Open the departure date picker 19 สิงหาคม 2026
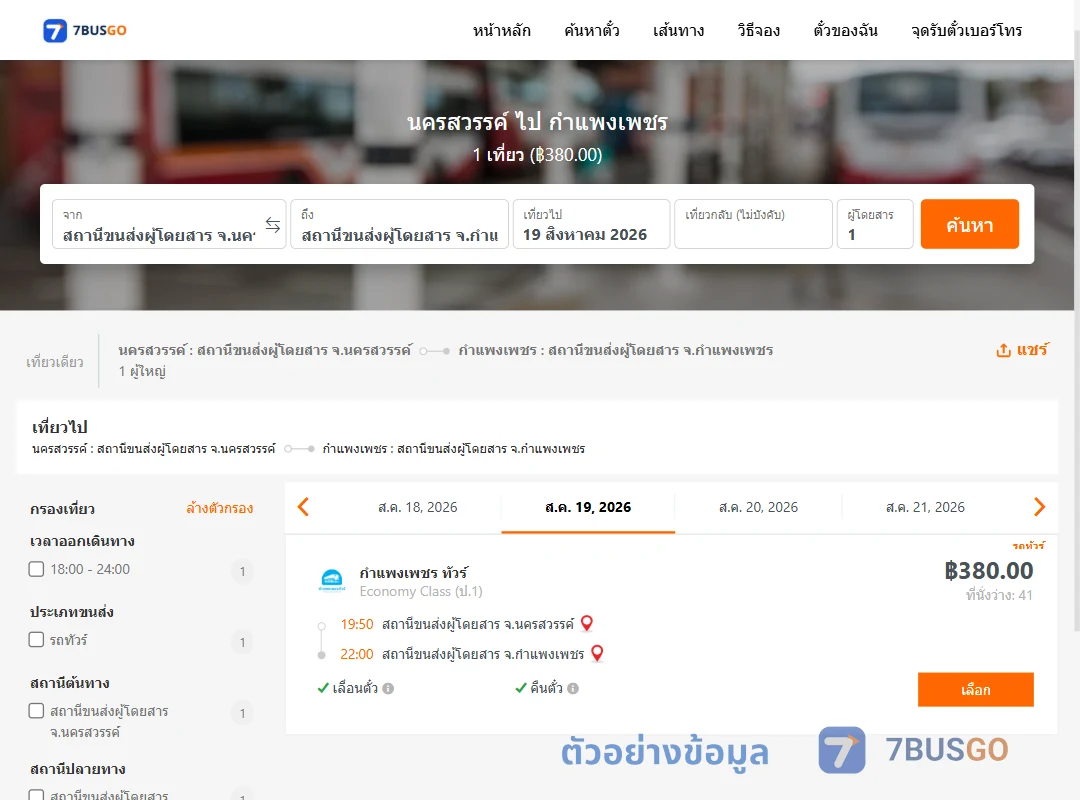The image size is (1080, 800). (592, 224)
